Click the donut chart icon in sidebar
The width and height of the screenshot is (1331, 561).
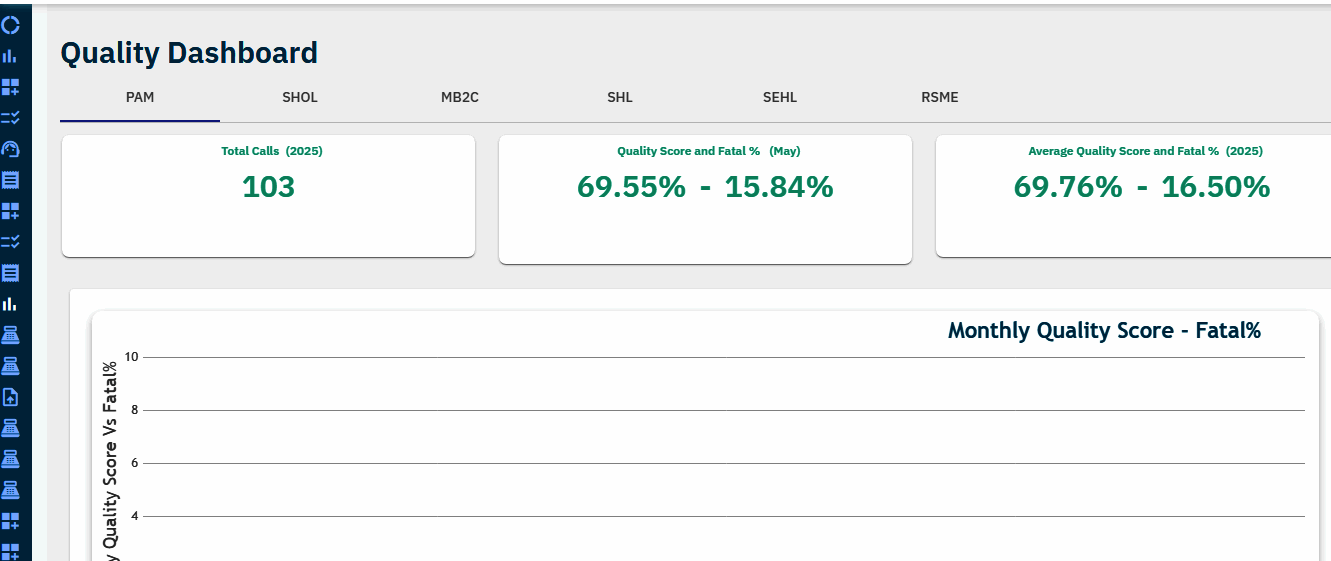pyautogui.click(x=11, y=25)
